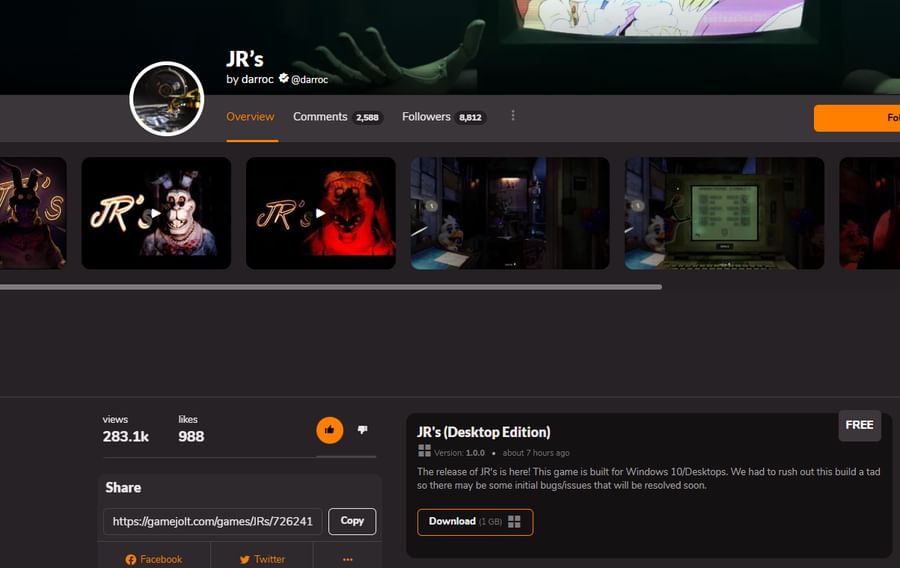The image size is (900, 568).
Task: Click the 988 likes count
Action: click(x=191, y=437)
